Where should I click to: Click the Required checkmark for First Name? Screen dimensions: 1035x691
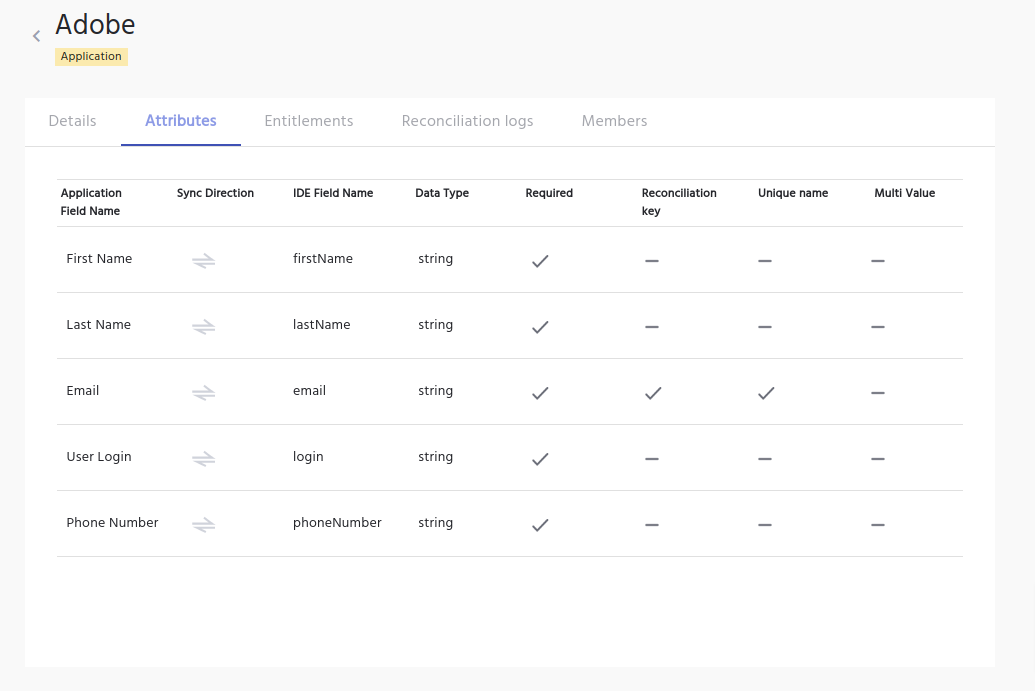tap(540, 260)
